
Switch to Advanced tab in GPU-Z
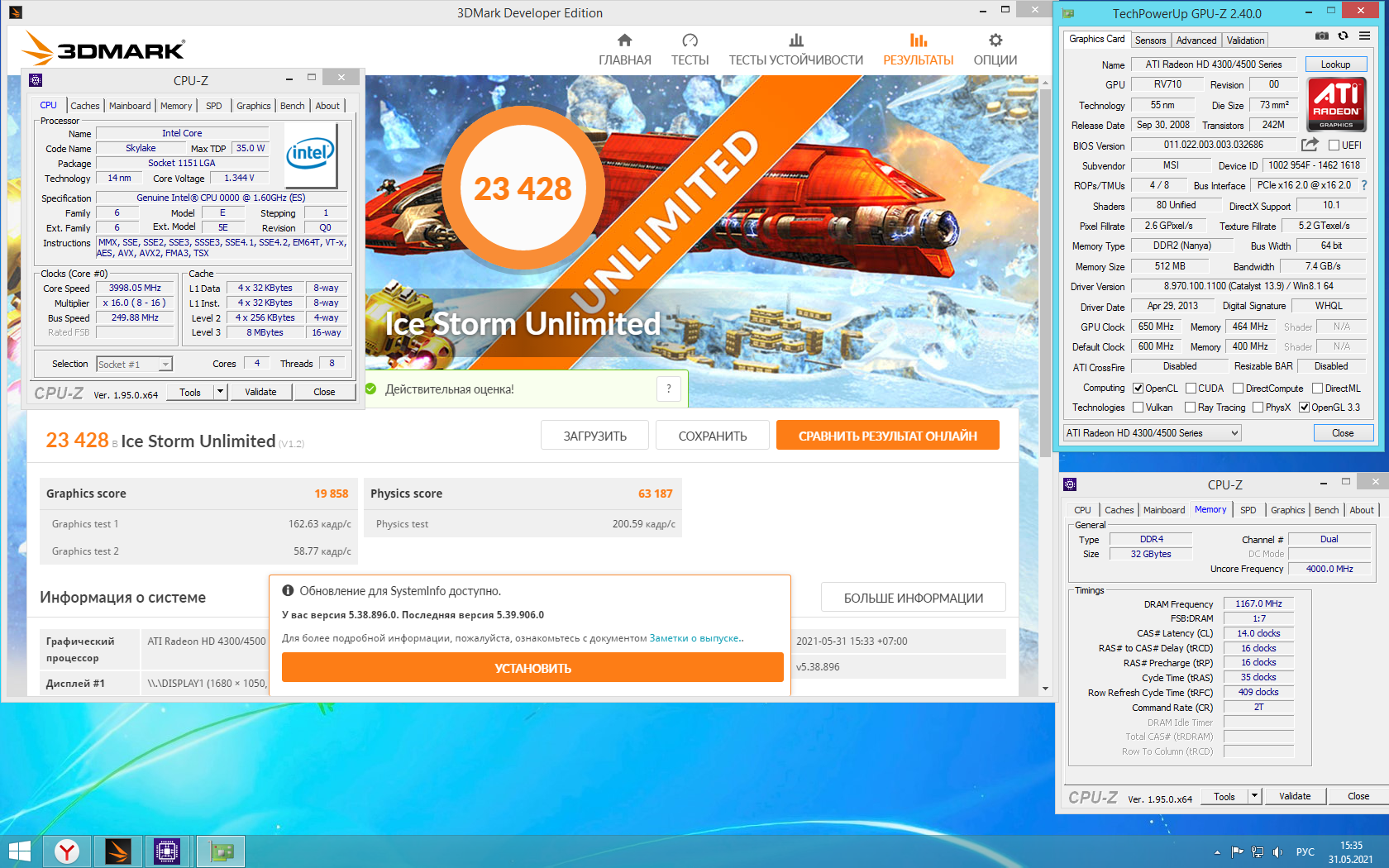coord(1196,41)
